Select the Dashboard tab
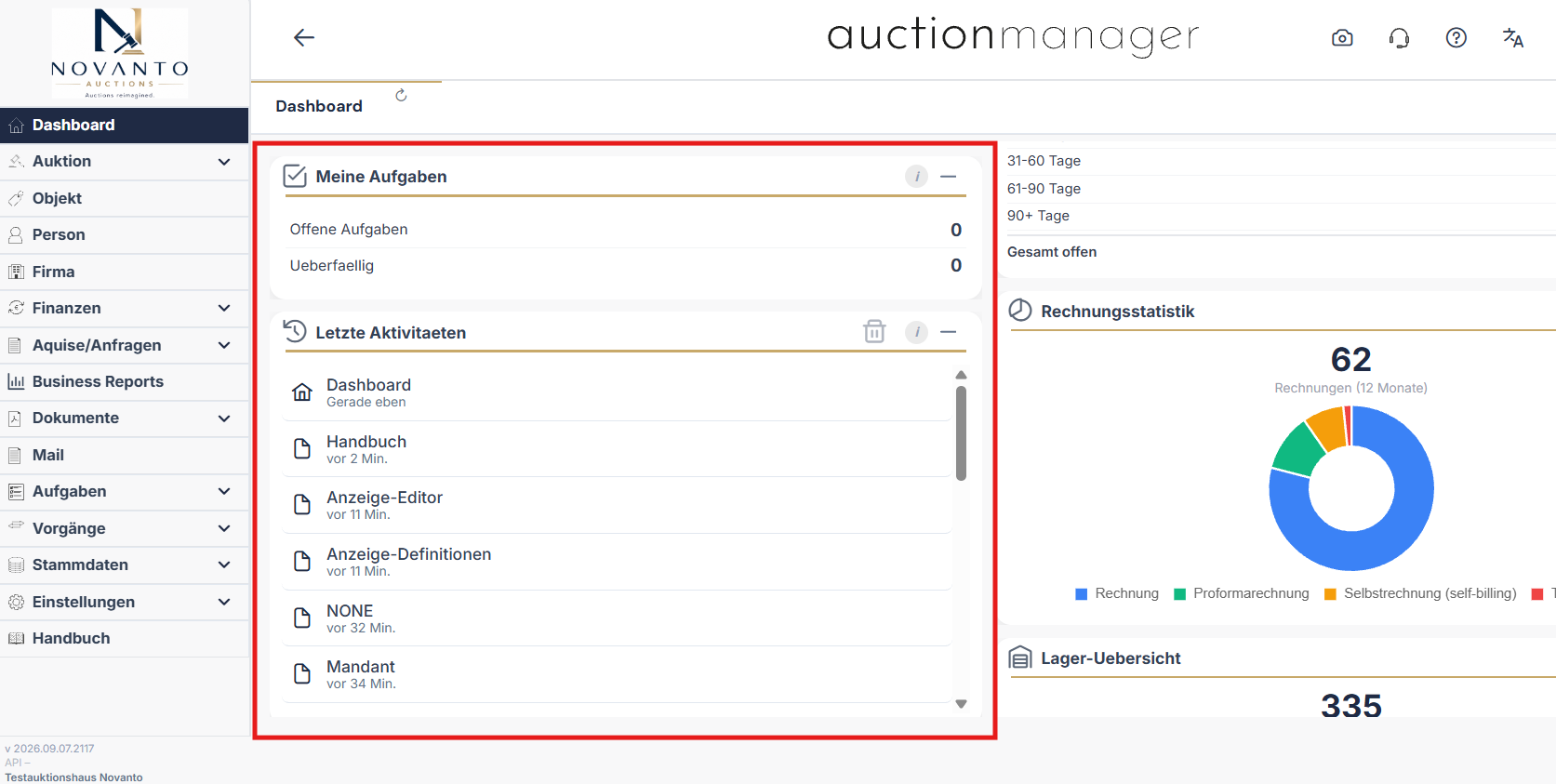 (x=319, y=106)
